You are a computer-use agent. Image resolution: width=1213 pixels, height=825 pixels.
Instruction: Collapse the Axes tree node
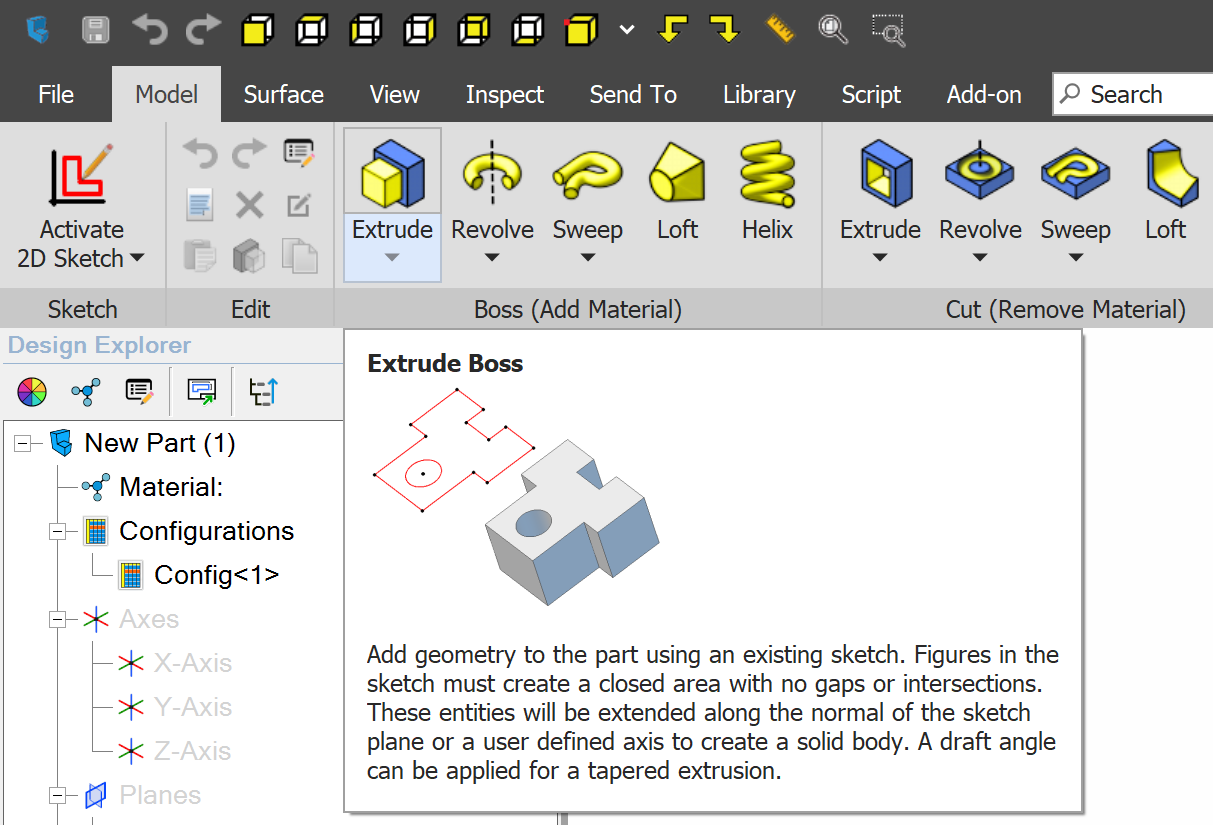[57, 619]
